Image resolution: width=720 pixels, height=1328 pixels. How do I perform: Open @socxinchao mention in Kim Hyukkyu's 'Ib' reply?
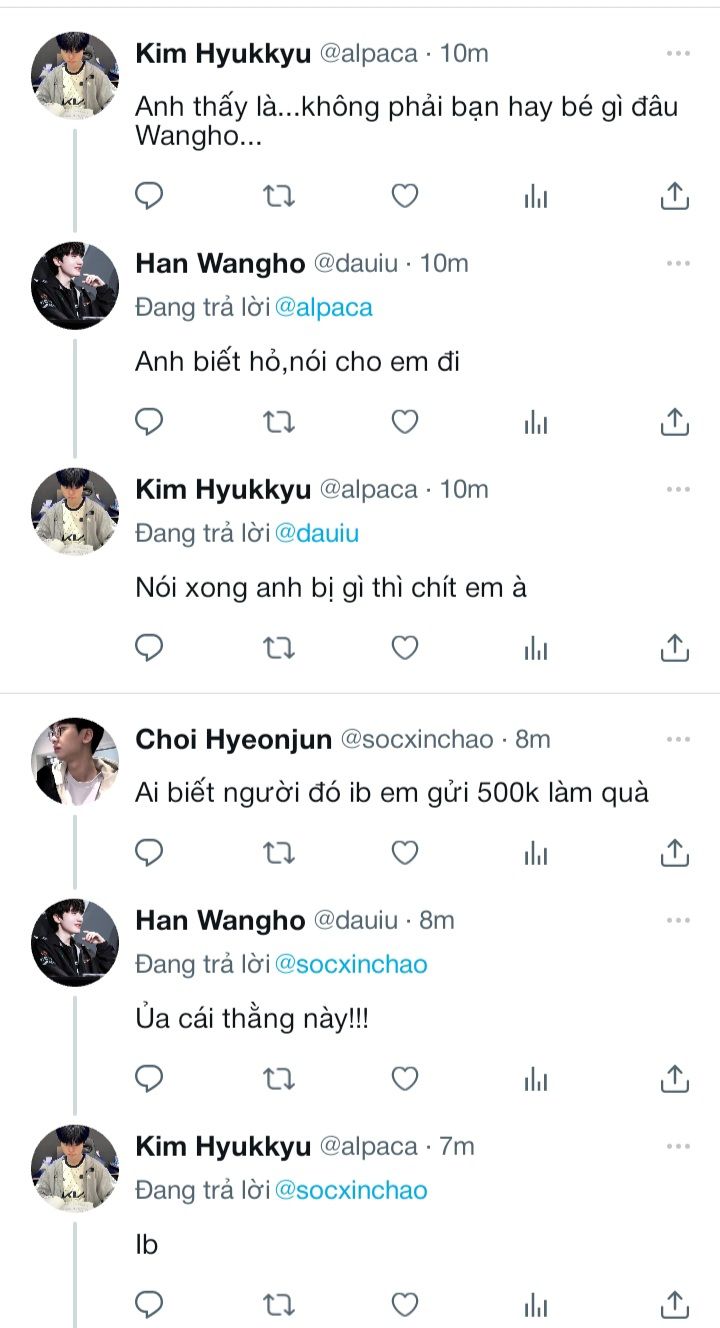click(x=351, y=1190)
